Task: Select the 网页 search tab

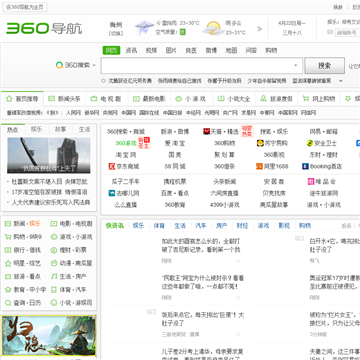Action: click(x=111, y=50)
